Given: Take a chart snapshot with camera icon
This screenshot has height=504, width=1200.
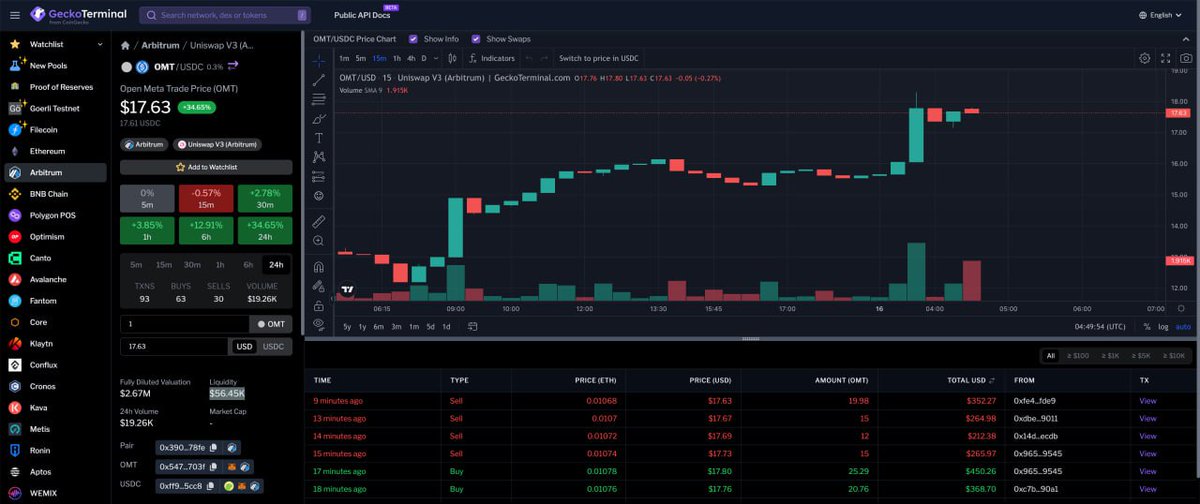Looking at the screenshot, I should (x=1186, y=58).
